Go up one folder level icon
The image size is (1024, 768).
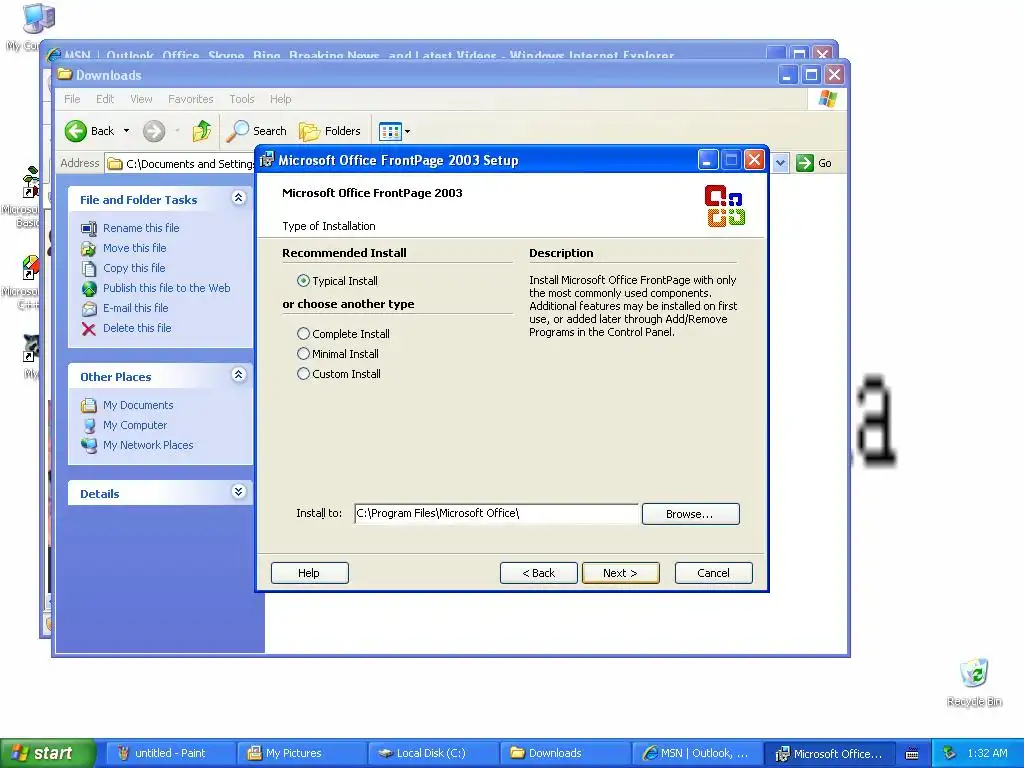pos(202,131)
